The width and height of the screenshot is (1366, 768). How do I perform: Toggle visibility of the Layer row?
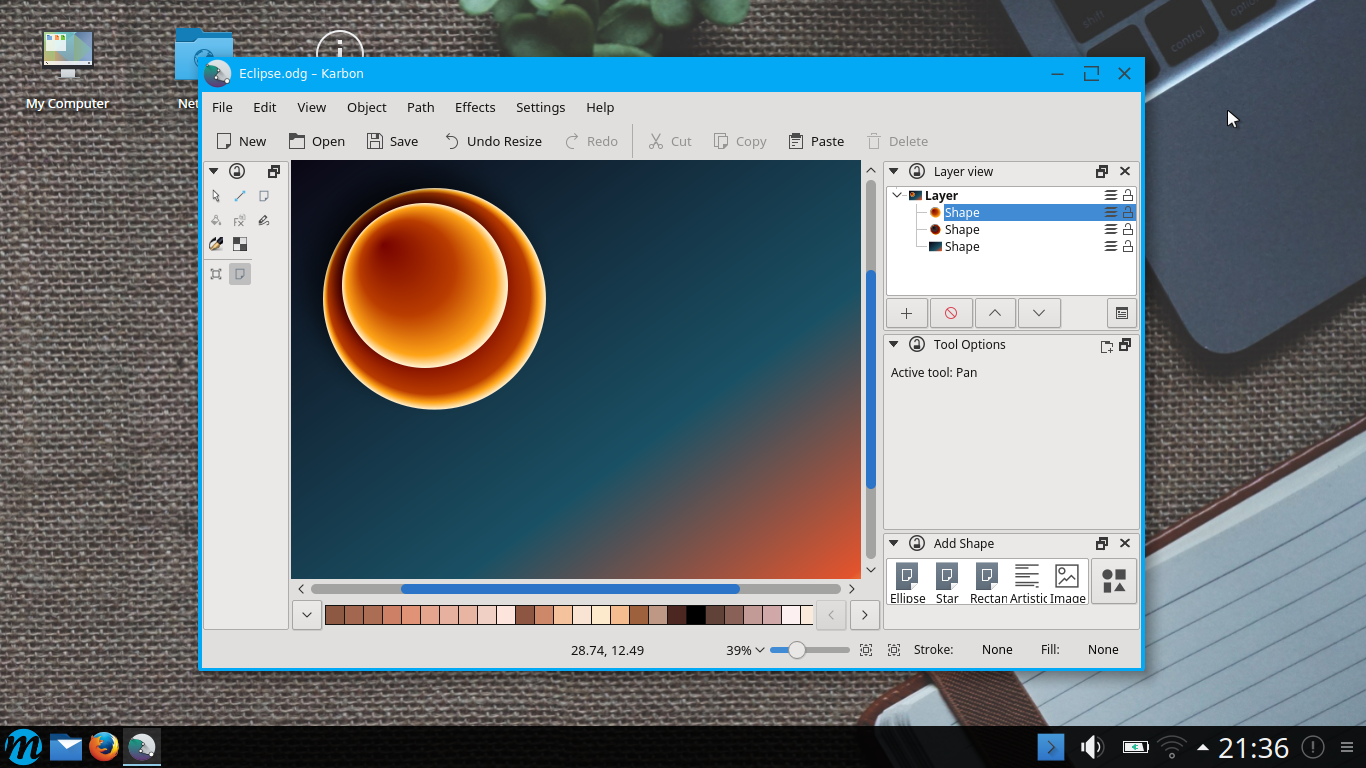(x=1110, y=195)
